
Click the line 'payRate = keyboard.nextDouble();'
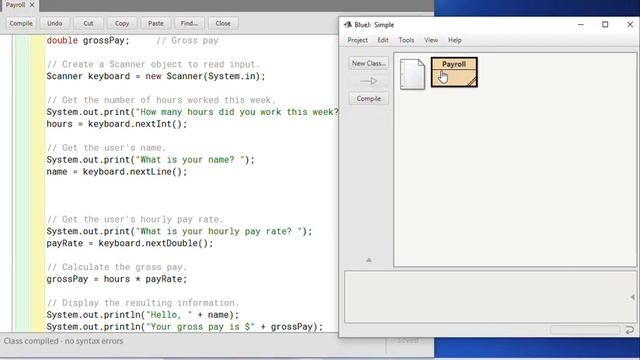(130, 243)
